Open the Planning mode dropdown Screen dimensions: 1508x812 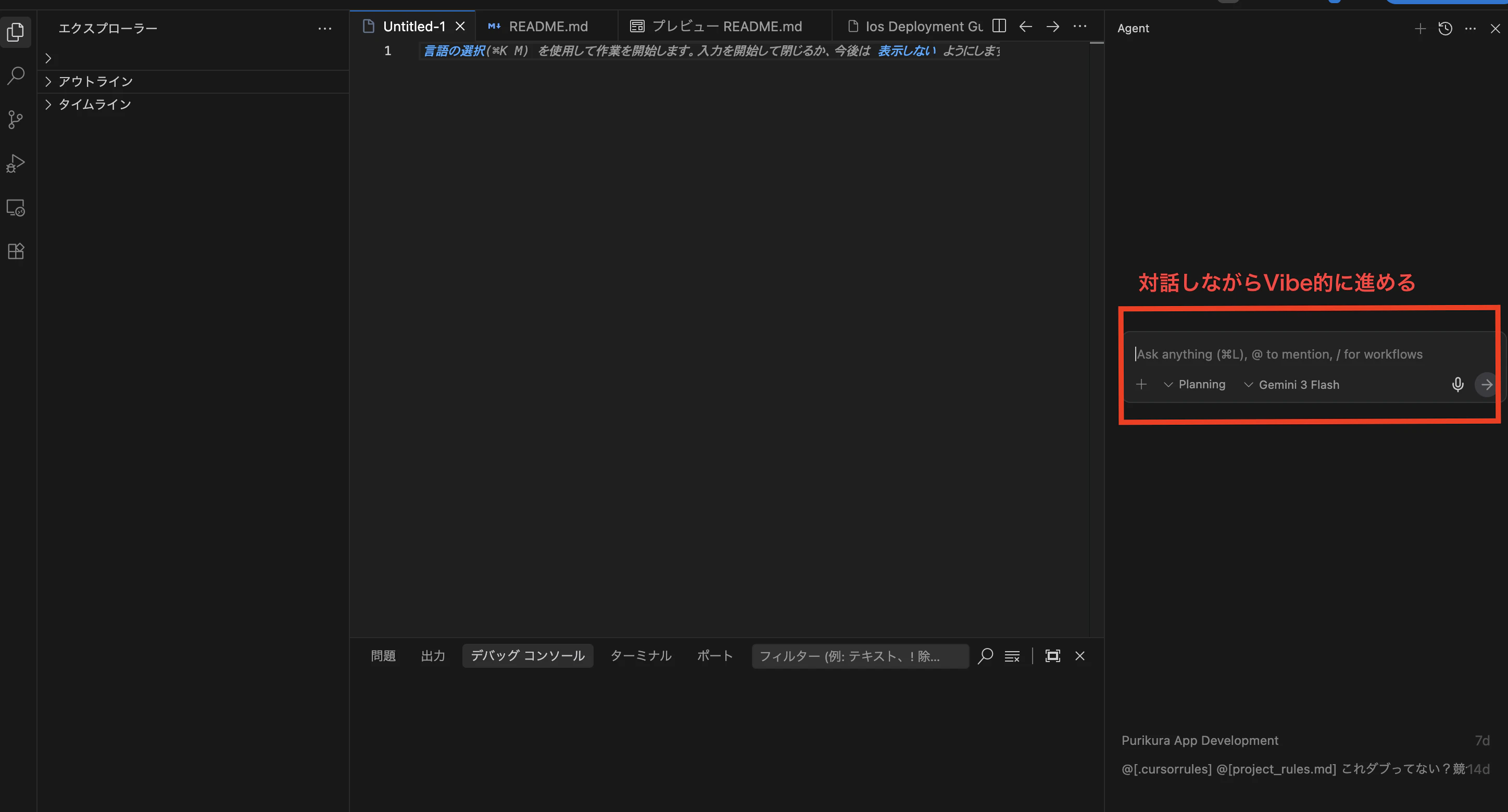[1194, 384]
